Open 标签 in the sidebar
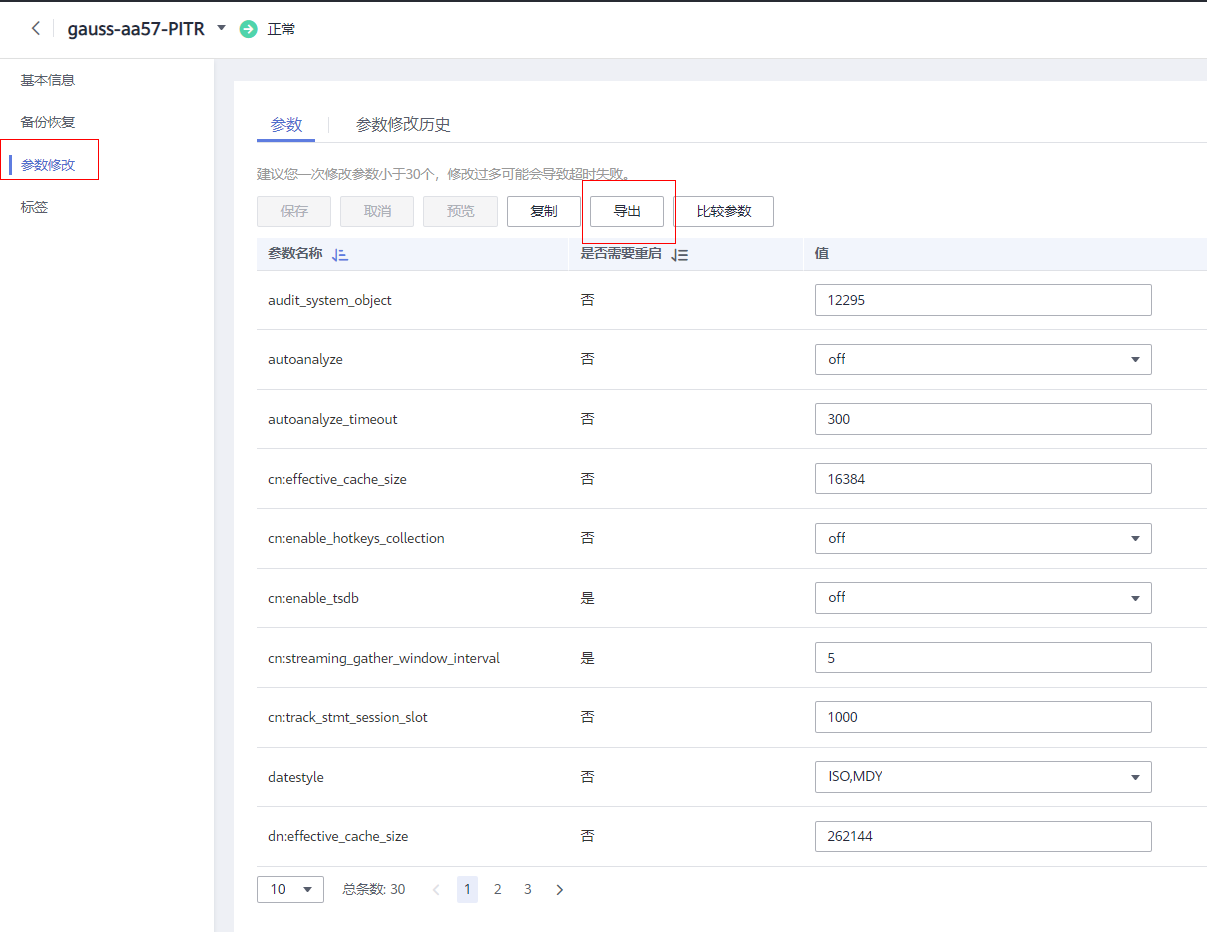The height and width of the screenshot is (932, 1207). coord(34,208)
